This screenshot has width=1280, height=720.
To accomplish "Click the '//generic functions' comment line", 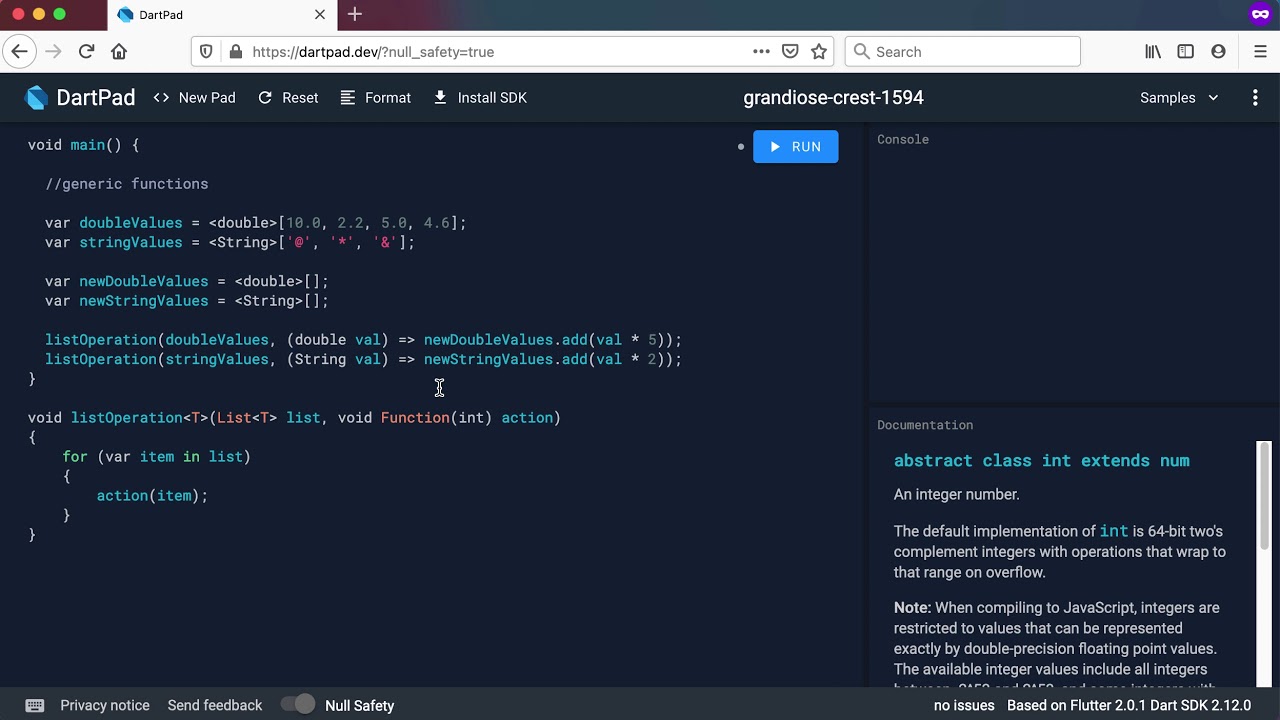I will coord(127,184).
